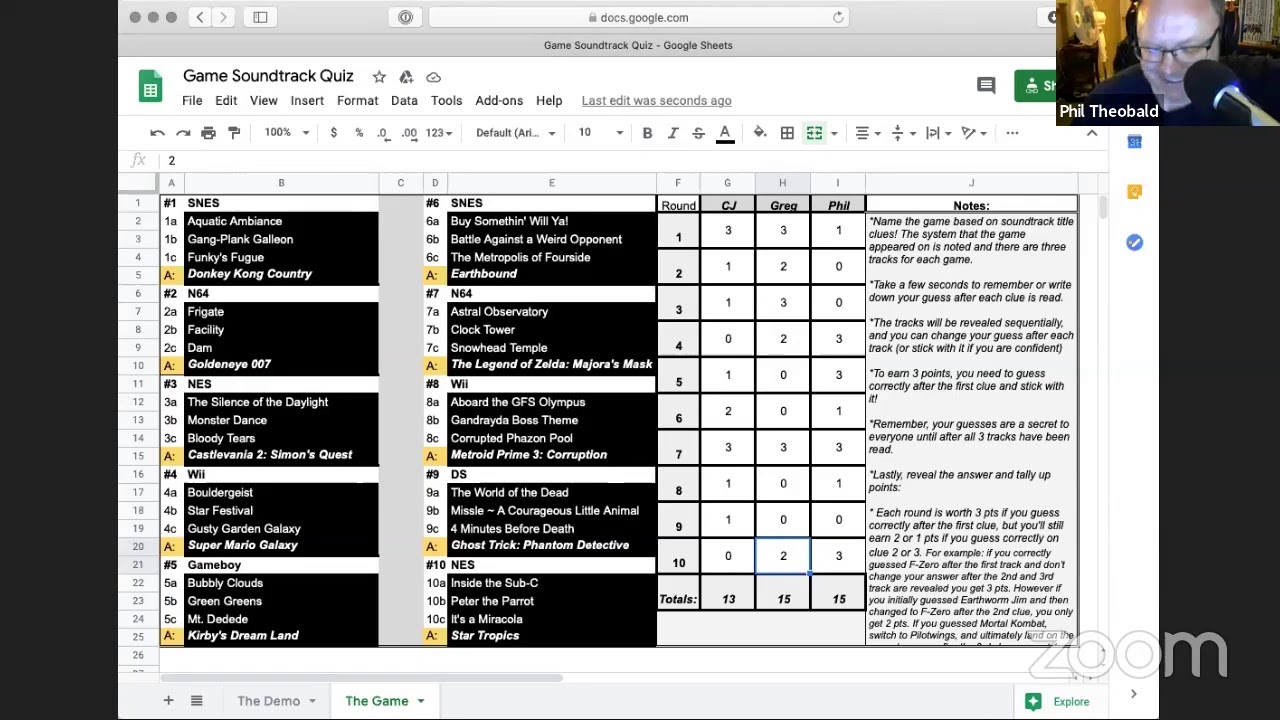This screenshot has width=1280, height=720.
Task: Add a new sheet with the plus icon
Action: coord(168,701)
